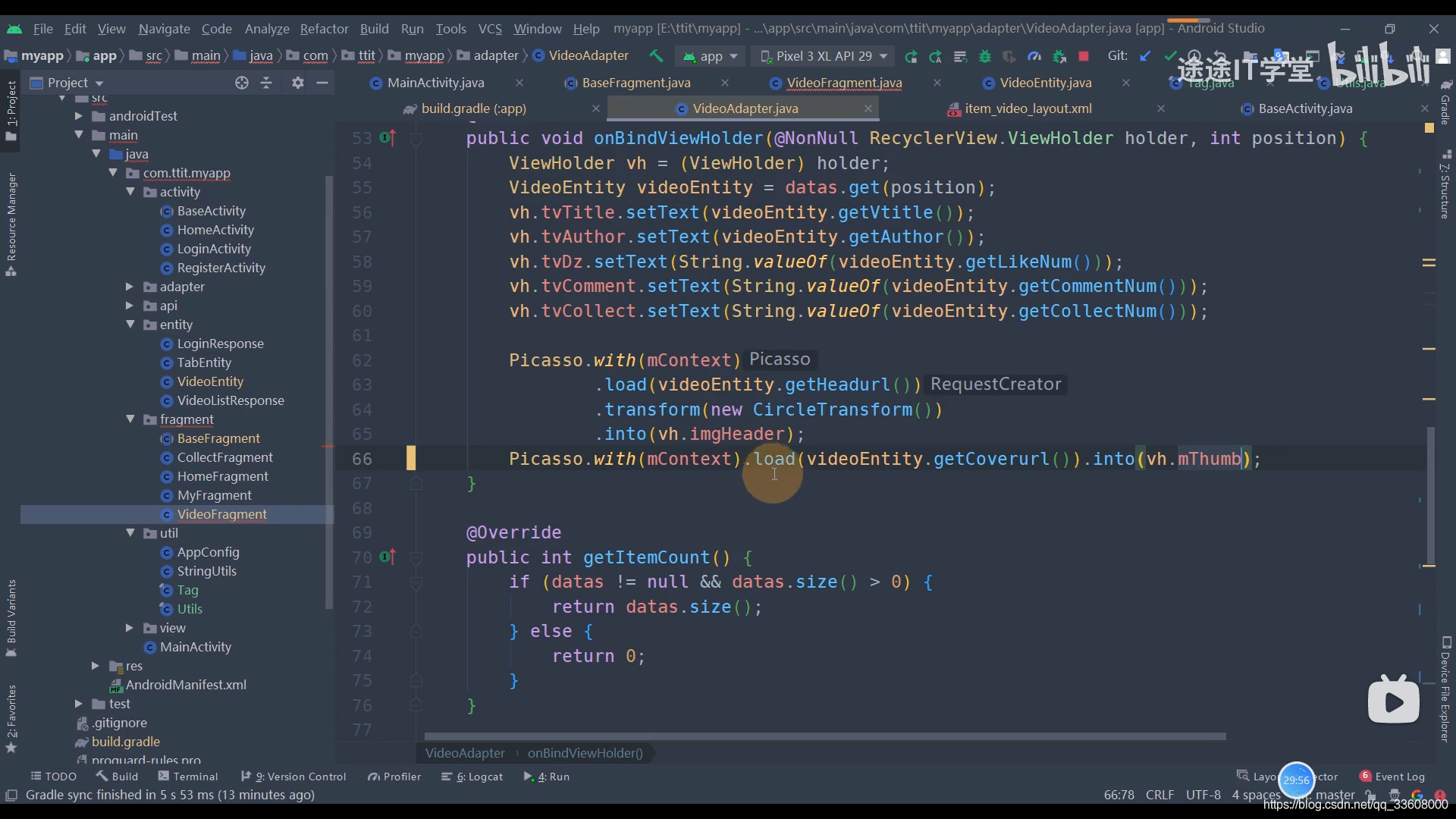The image size is (1456, 819).
Task: Click the Attach Debugger to Android Process icon
Action: pyautogui.click(x=1059, y=56)
